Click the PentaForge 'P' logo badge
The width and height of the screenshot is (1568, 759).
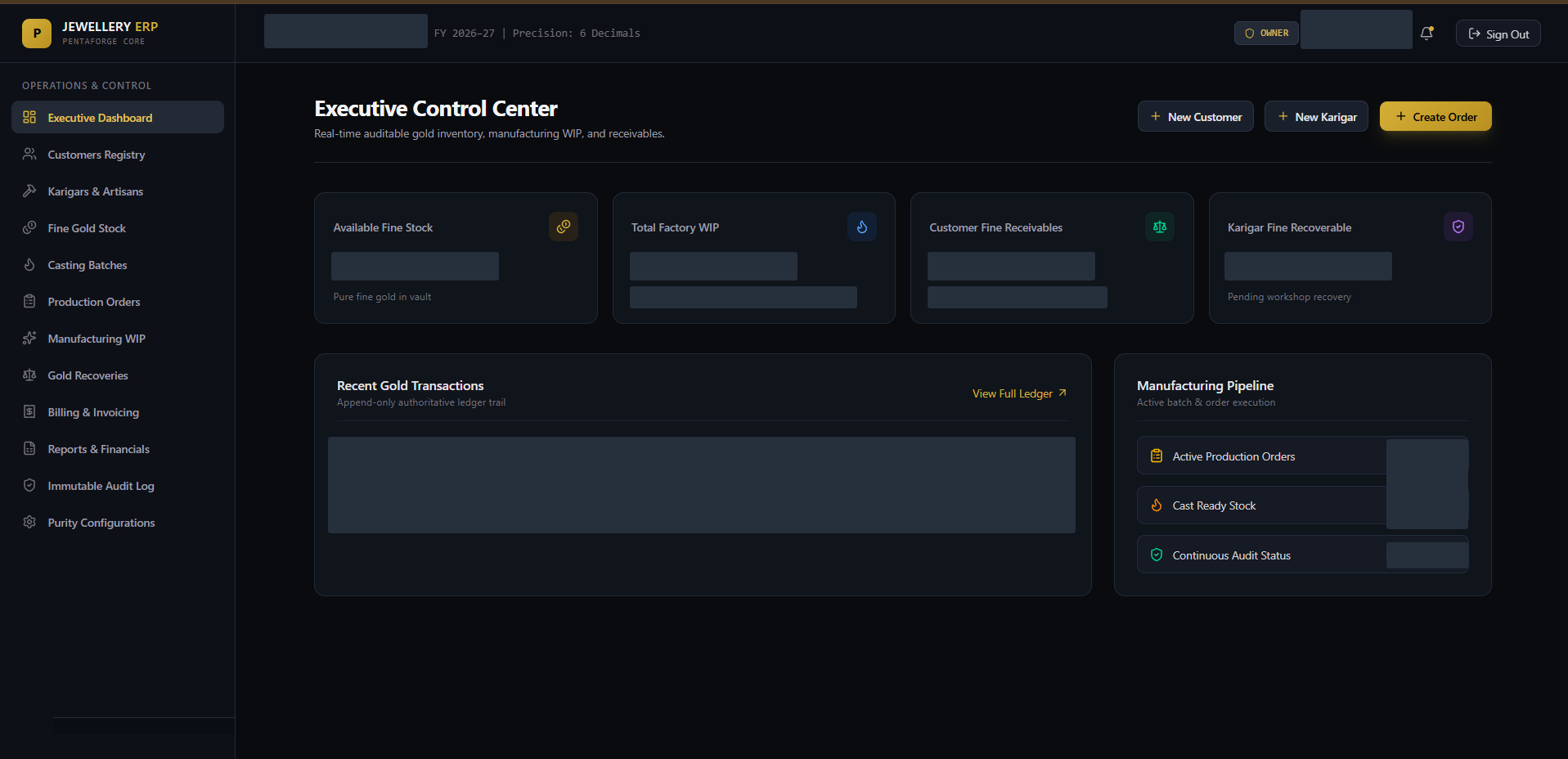point(37,34)
